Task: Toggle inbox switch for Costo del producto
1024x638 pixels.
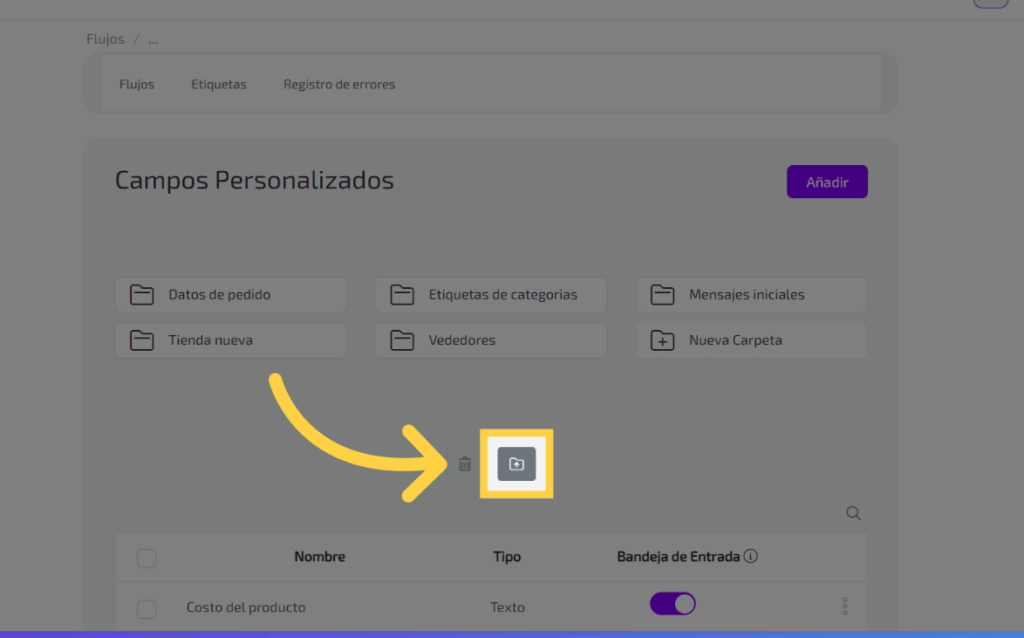Action: click(672, 604)
